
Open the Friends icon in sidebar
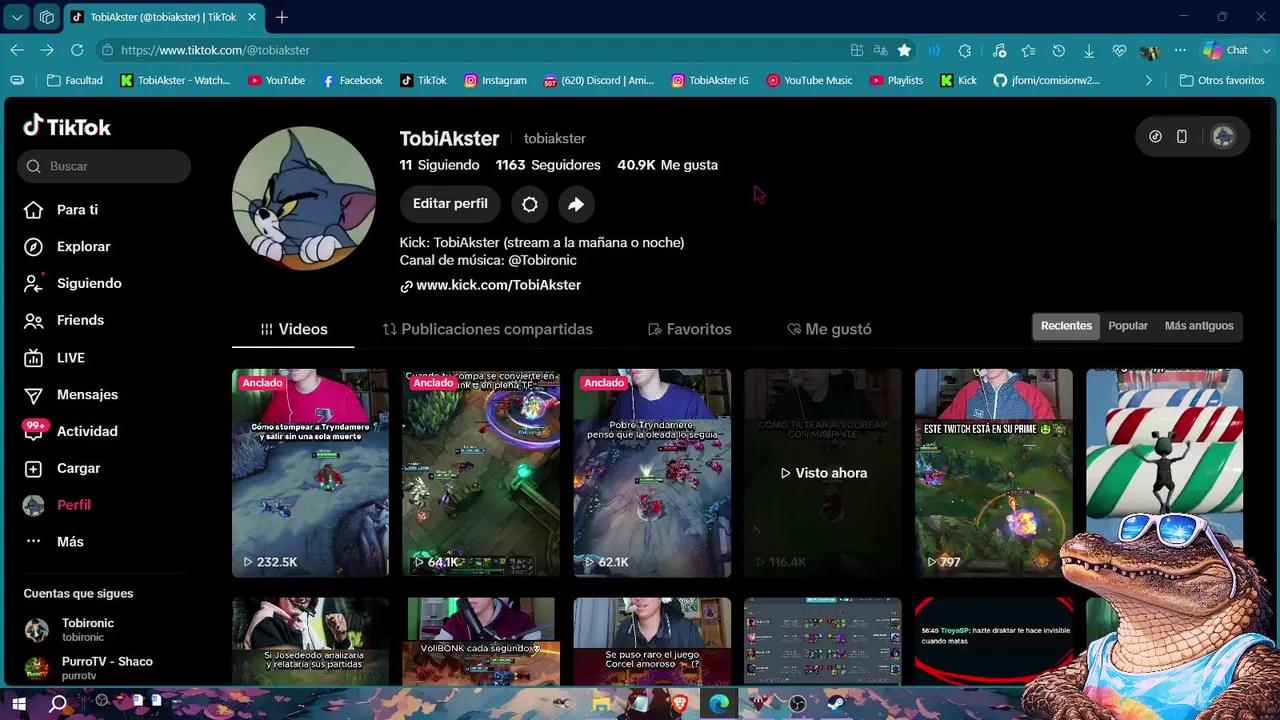coord(34,321)
